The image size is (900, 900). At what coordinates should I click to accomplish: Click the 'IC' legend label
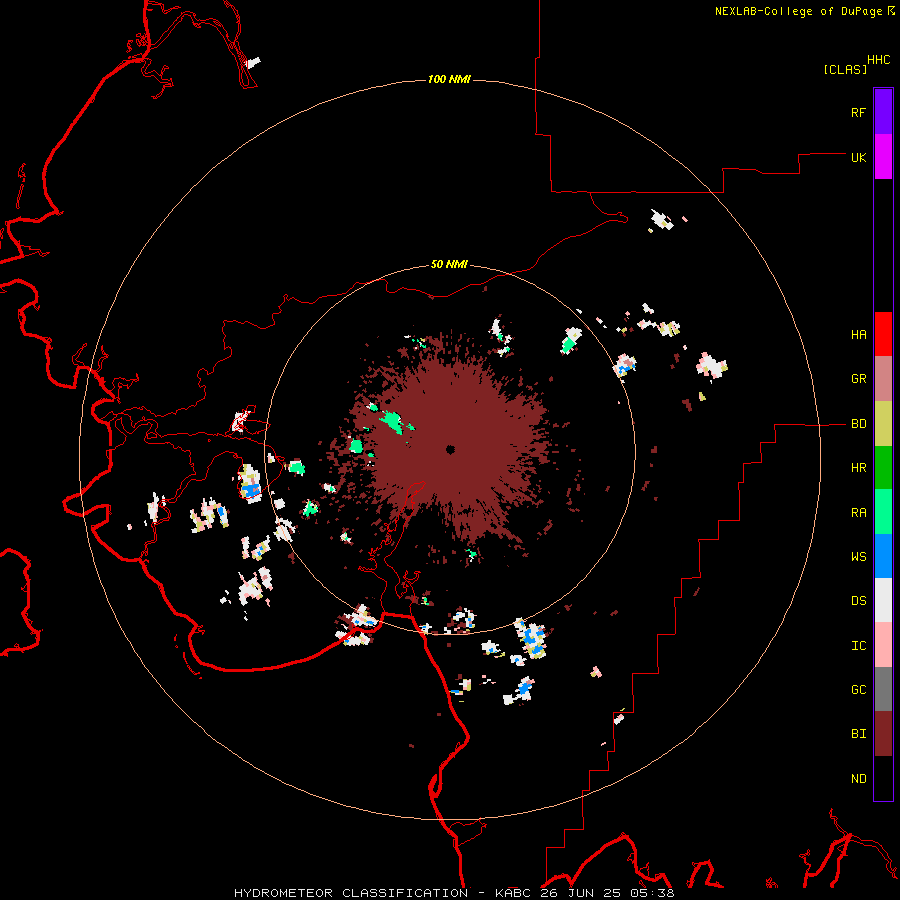click(x=859, y=645)
